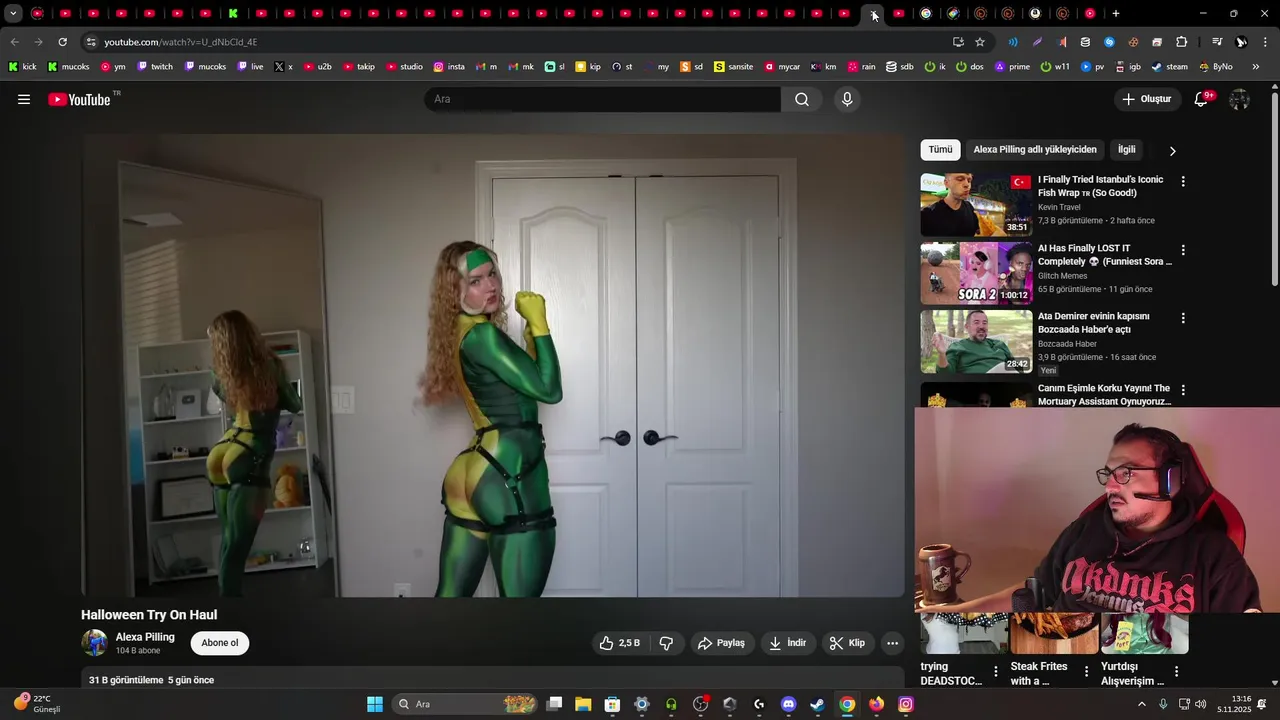
Task: Open the kick bookmark
Action: pos(22,67)
